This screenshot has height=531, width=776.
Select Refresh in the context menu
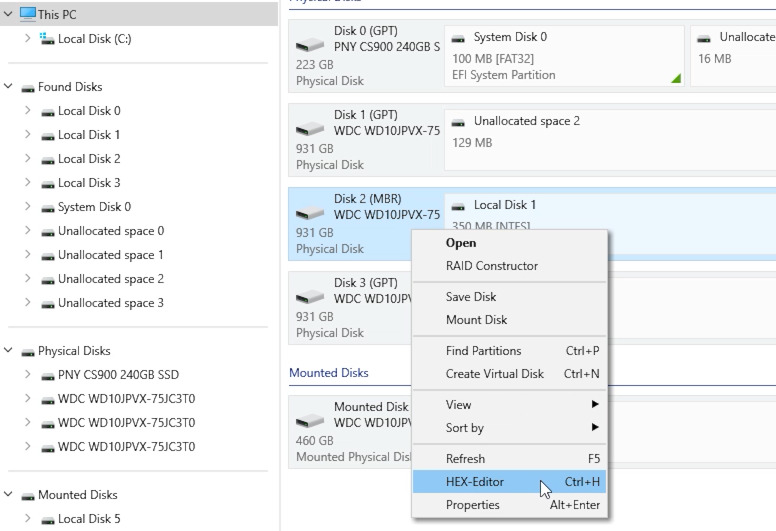tap(509, 458)
